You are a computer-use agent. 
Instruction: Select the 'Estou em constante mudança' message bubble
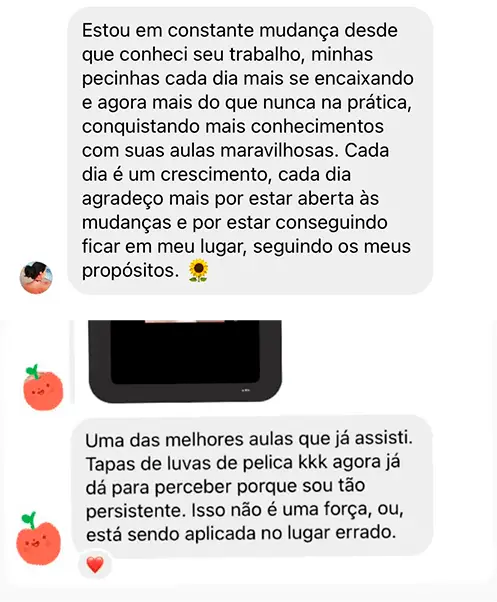tap(250, 151)
